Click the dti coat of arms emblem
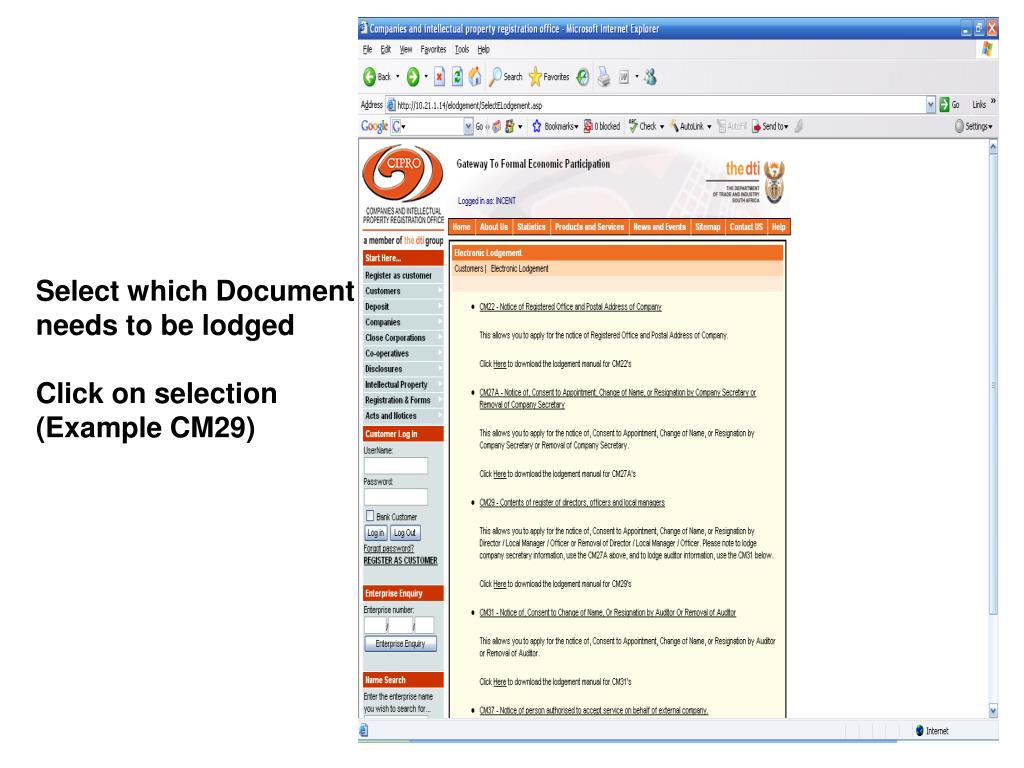This screenshot has width=1024, height=768. 775,182
